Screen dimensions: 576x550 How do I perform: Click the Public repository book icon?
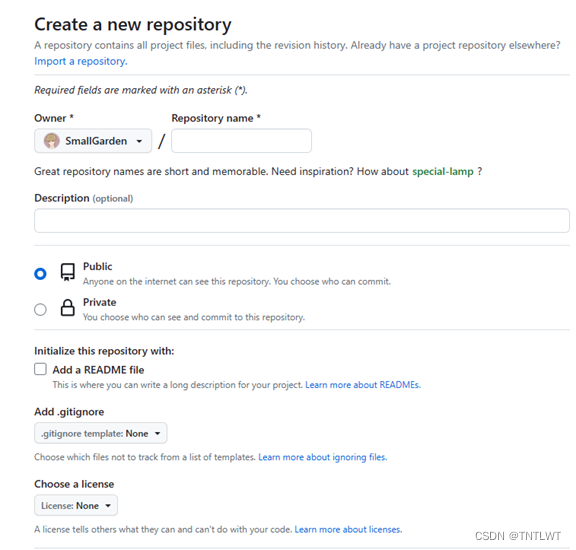pos(68,272)
